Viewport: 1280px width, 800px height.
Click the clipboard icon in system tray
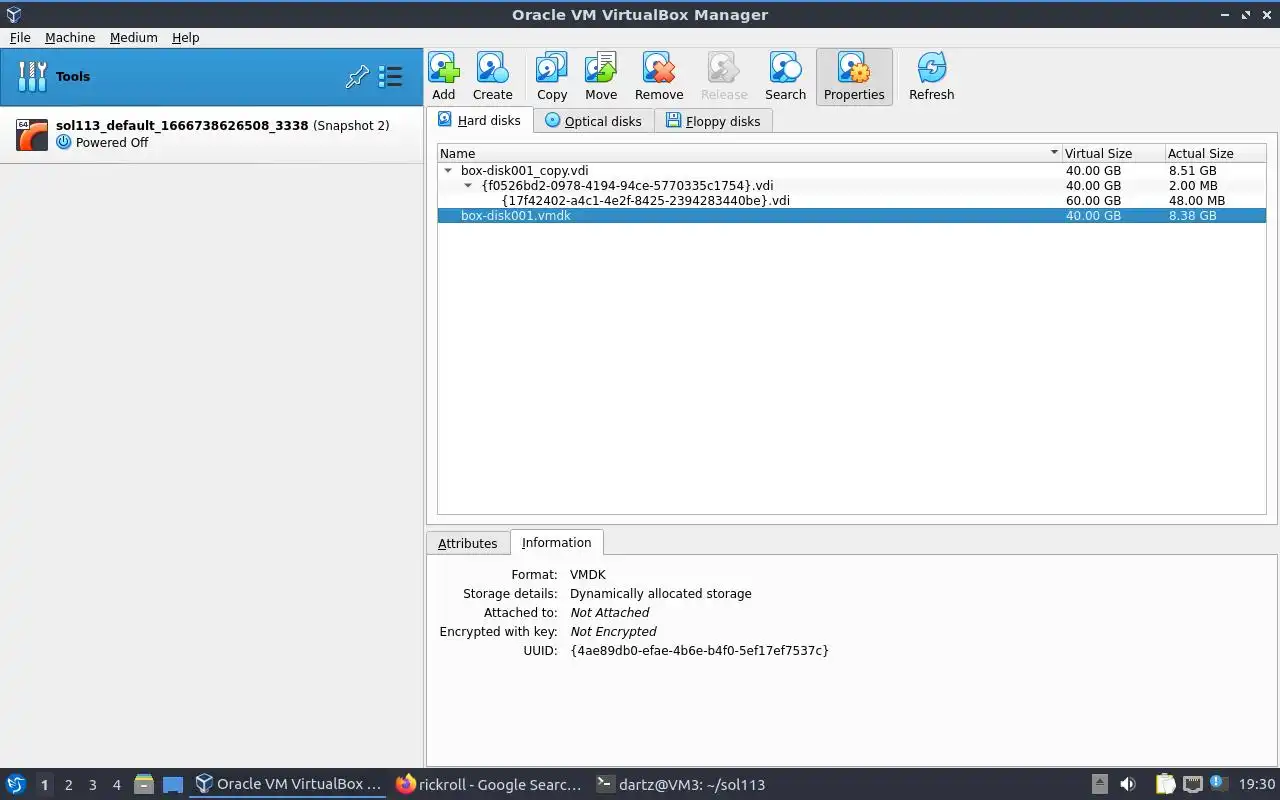click(x=1165, y=785)
